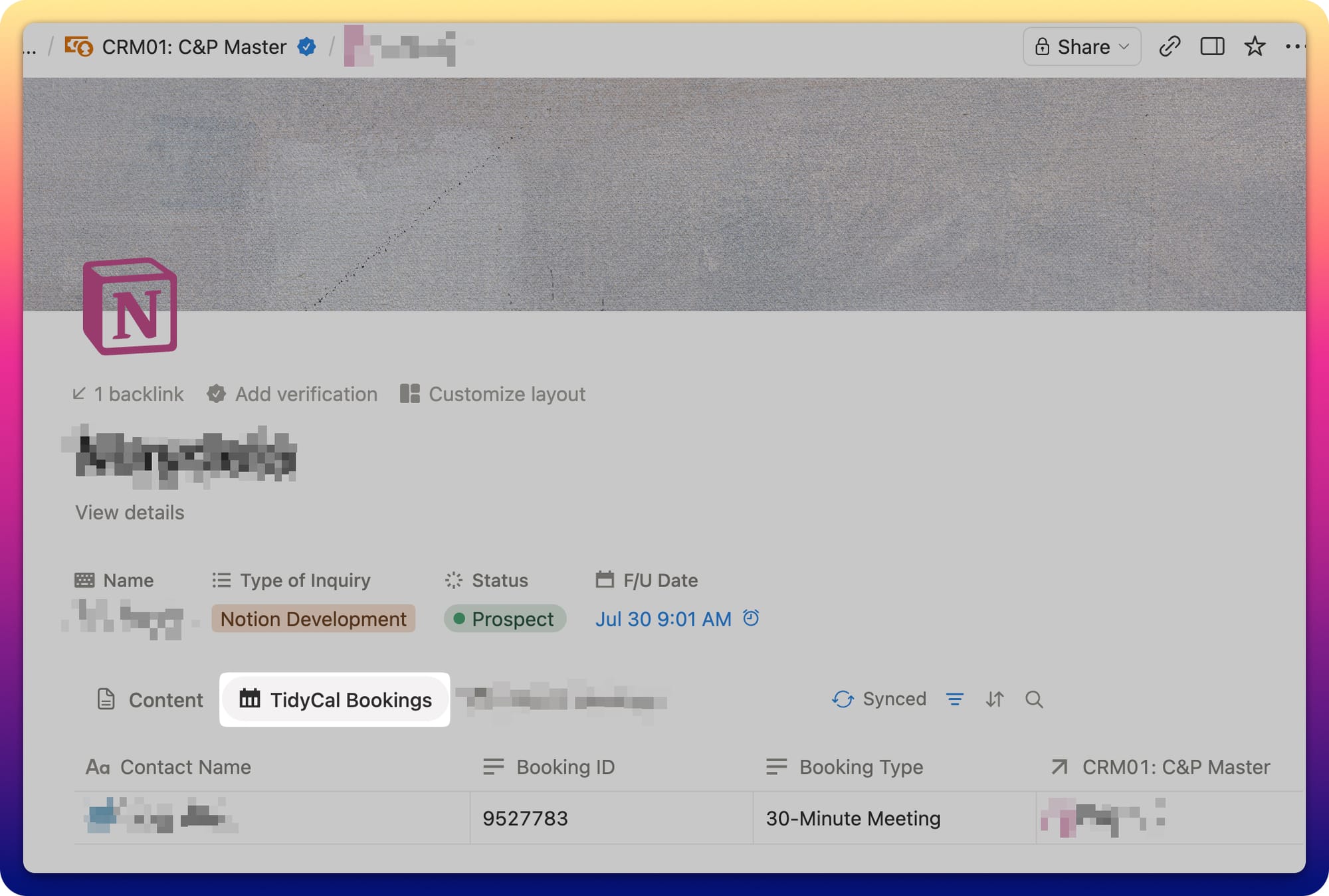1329x896 pixels.
Task: Click the Booking Type column header
Action: point(845,766)
